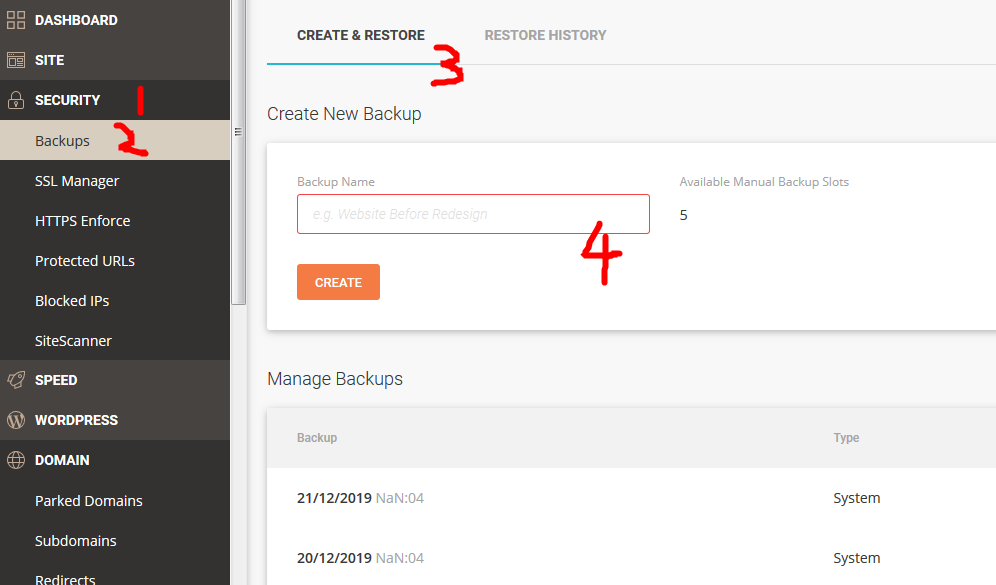Expand the WordPress menu section
Image resolution: width=996 pixels, height=585 pixels.
pos(76,420)
